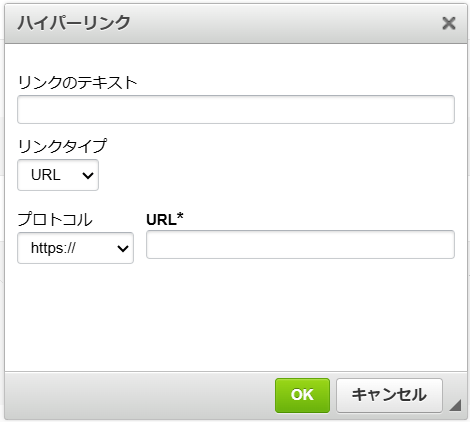Click the リンクのテキスト input field
This screenshot has width=470, height=422.
click(x=236, y=110)
